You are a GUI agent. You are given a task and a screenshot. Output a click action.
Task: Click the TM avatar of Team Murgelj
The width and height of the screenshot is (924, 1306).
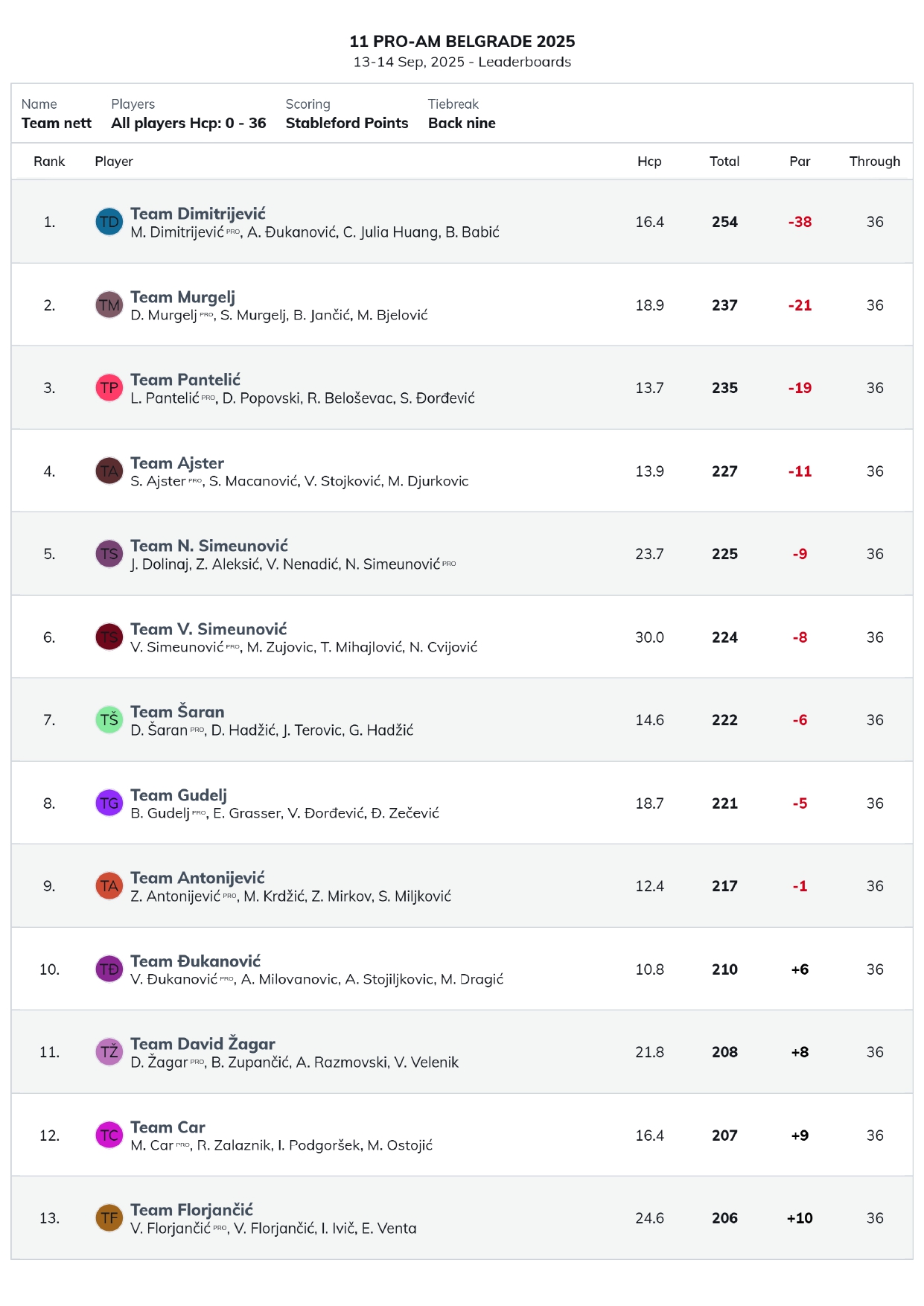pyautogui.click(x=109, y=305)
